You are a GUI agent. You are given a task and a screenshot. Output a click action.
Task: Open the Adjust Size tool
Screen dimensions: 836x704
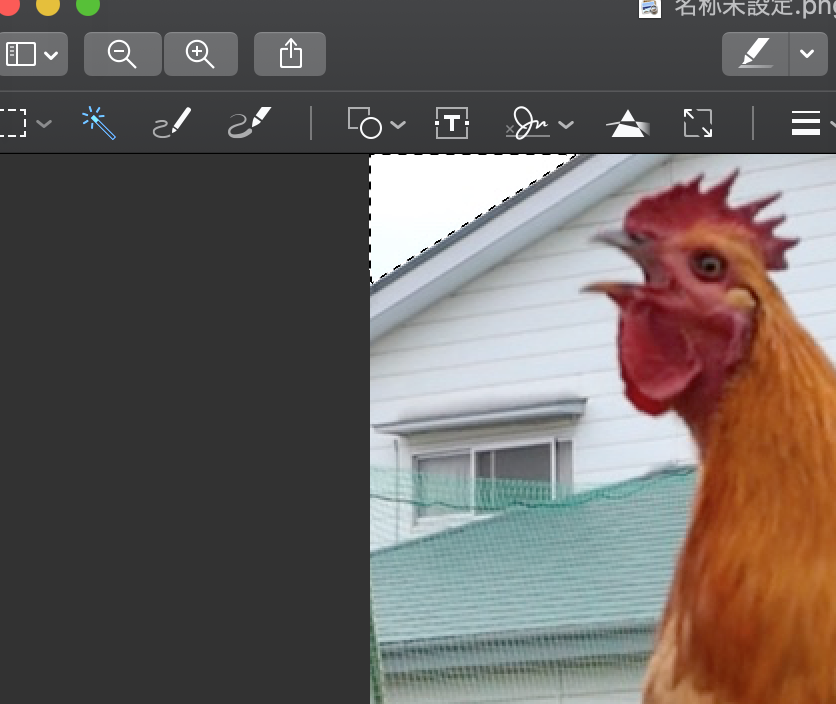[698, 123]
